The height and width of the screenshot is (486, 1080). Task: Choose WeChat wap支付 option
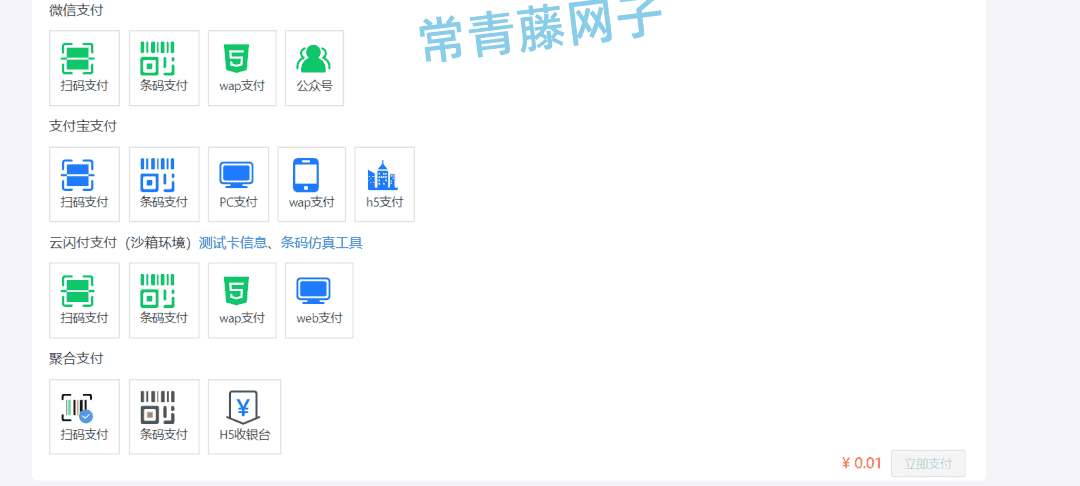click(242, 68)
